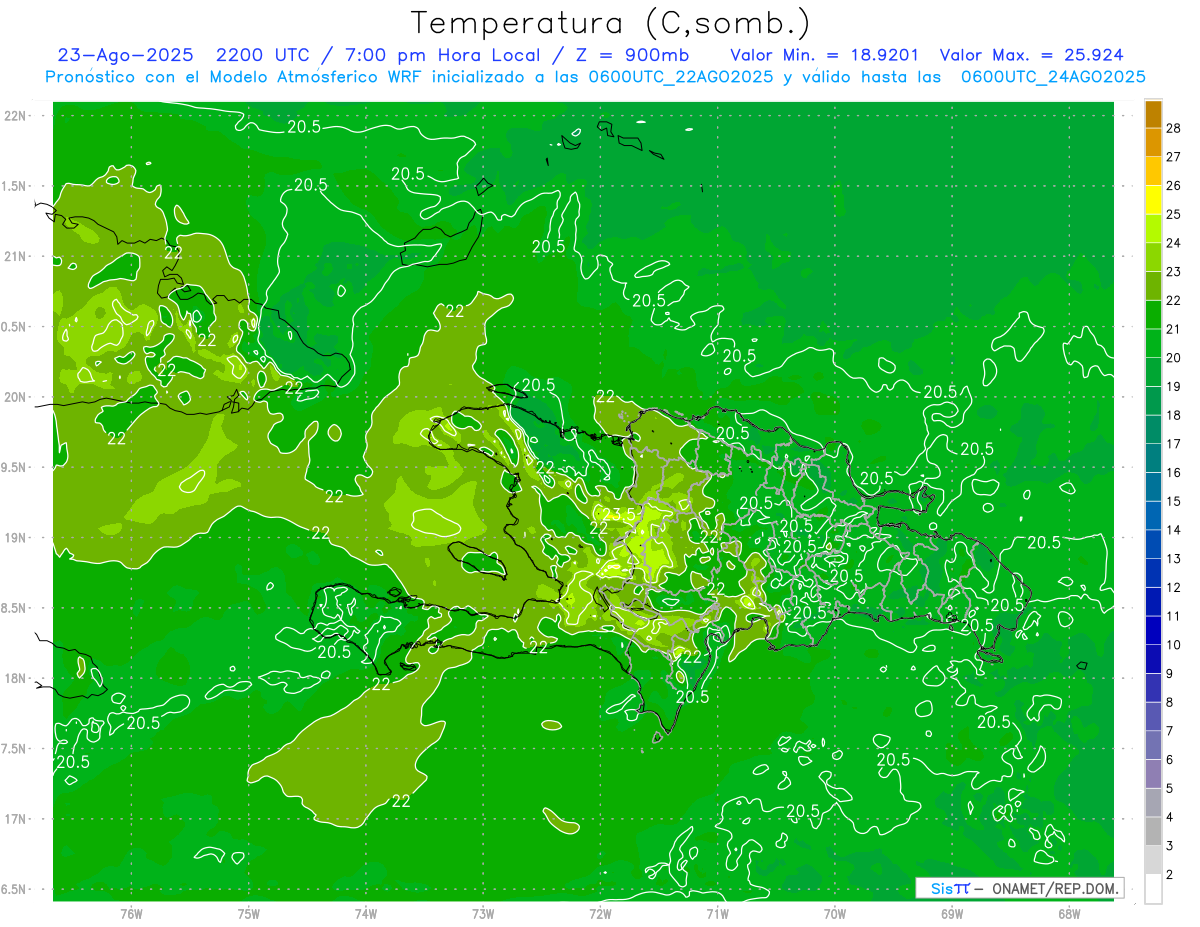Click the 28 colorbar scale label
The height and width of the screenshot is (927, 1200).
tap(1174, 128)
